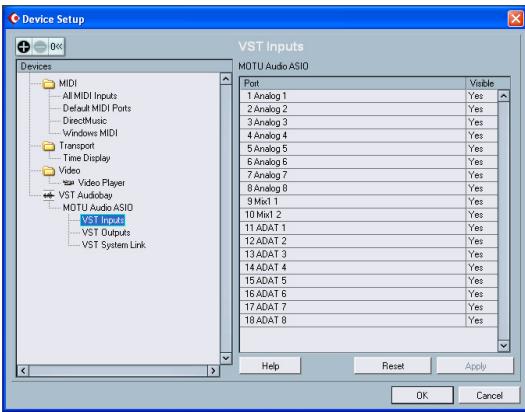This screenshot has height=412, width=525.
Task: Select the Transport folder label
Action: tap(77, 146)
